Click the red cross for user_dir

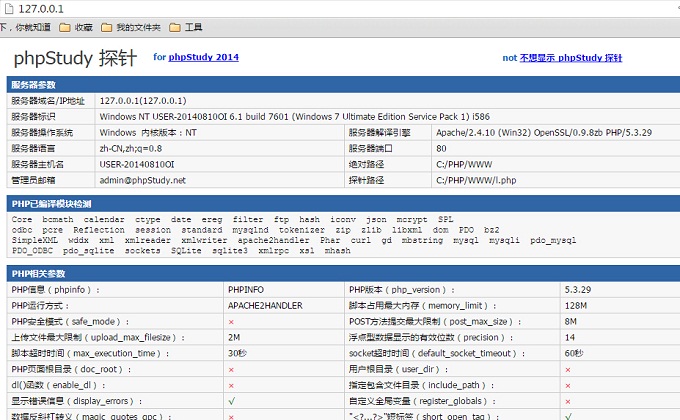(x=568, y=370)
